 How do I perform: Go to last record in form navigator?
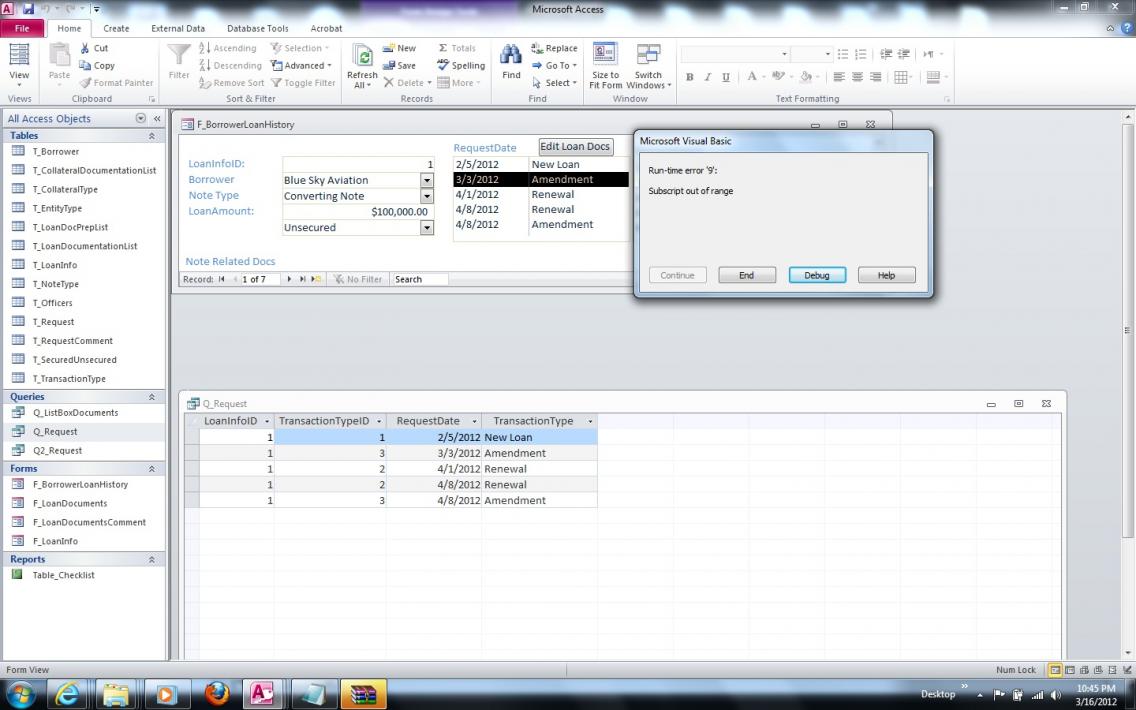[302, 279]
